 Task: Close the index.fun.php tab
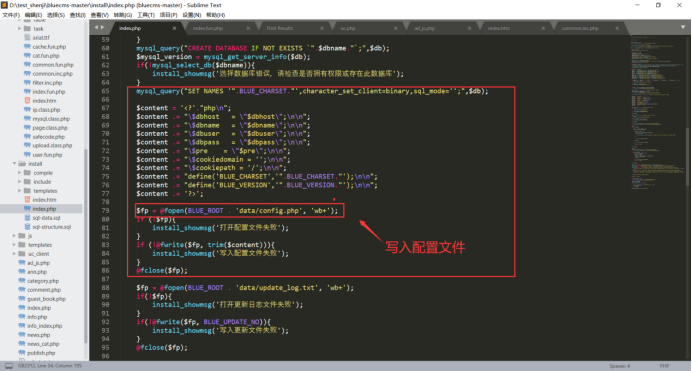tap(248, 28)
